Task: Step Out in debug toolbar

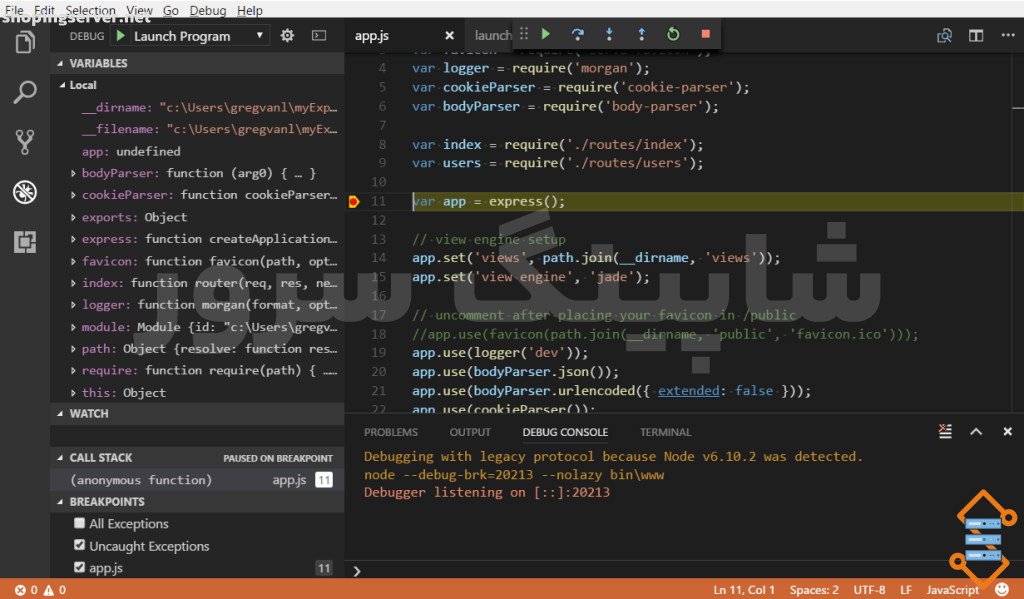Action: point(641,34)
